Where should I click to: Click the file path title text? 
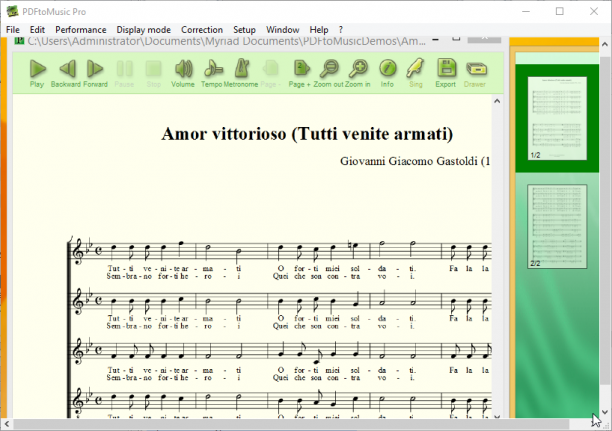point(226,41)
